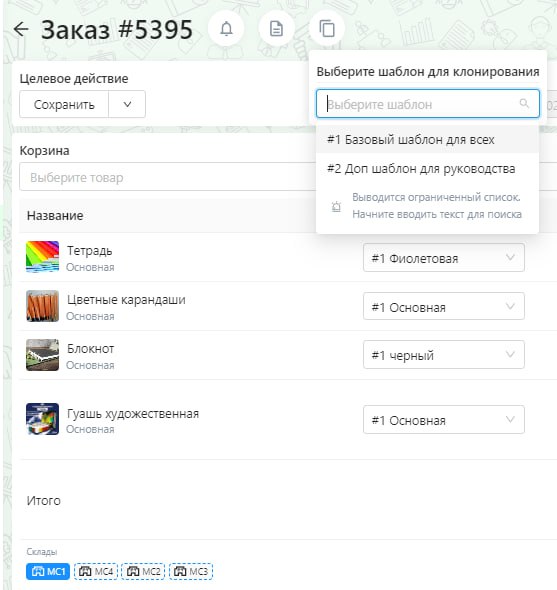
Task: Choose #1 Базовый шаблон для всех
Action: pos(428,140)
